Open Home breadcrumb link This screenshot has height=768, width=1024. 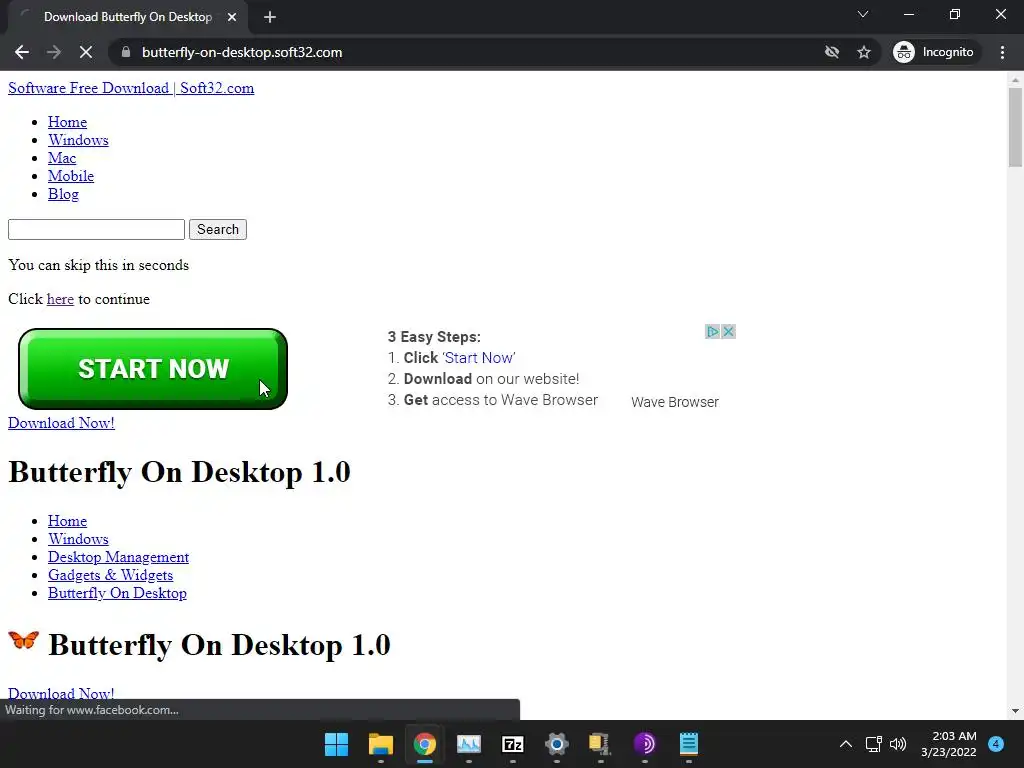tap(67, 521)
